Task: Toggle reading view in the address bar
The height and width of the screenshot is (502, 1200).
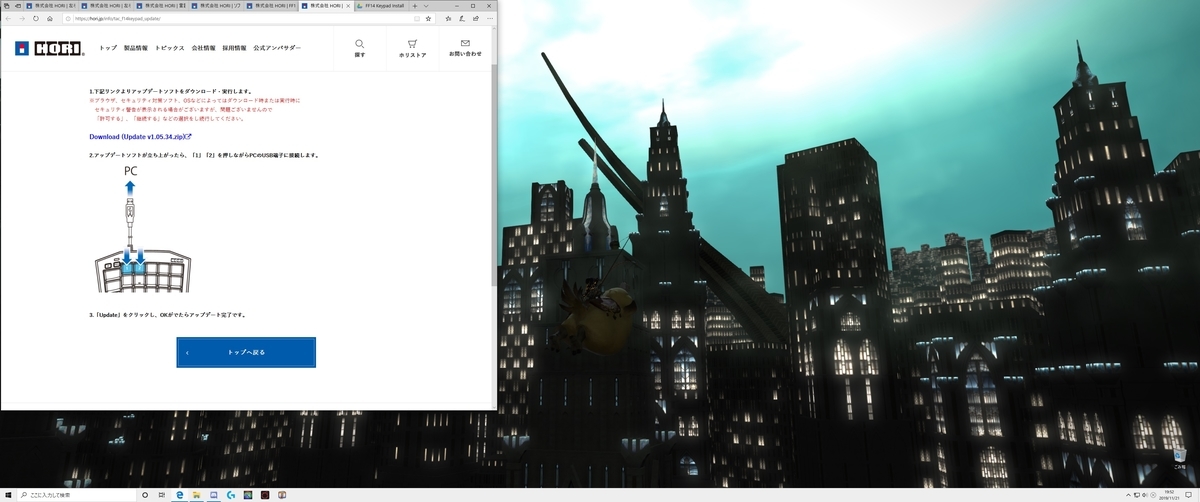Action: point(416,19)
